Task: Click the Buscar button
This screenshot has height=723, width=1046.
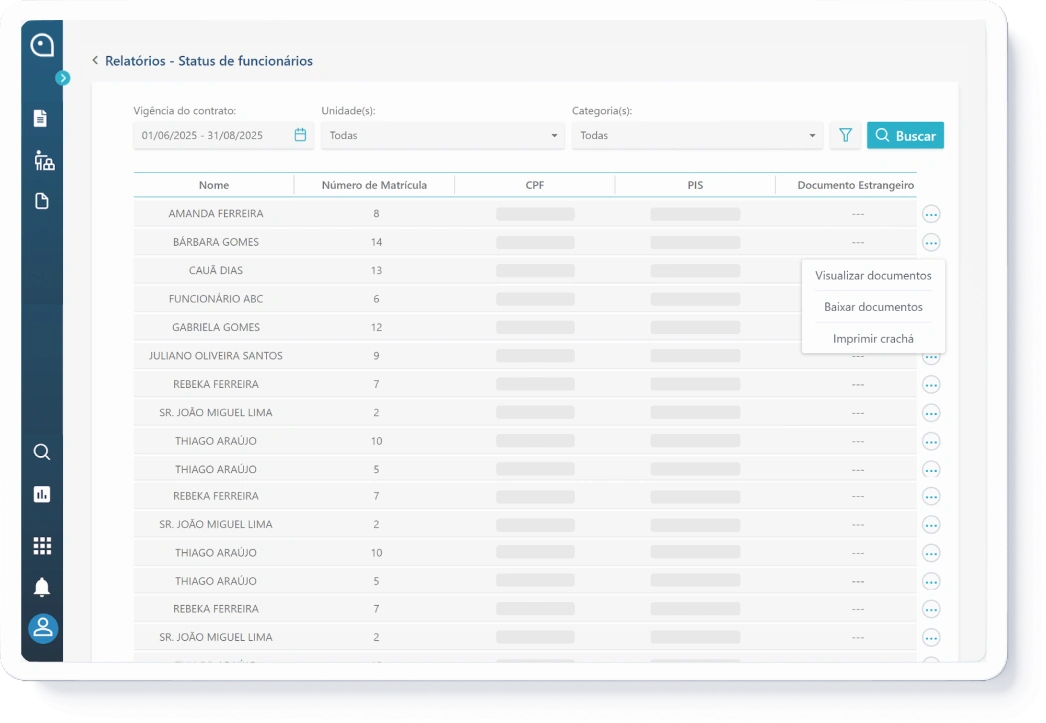Action: point(905,135)
